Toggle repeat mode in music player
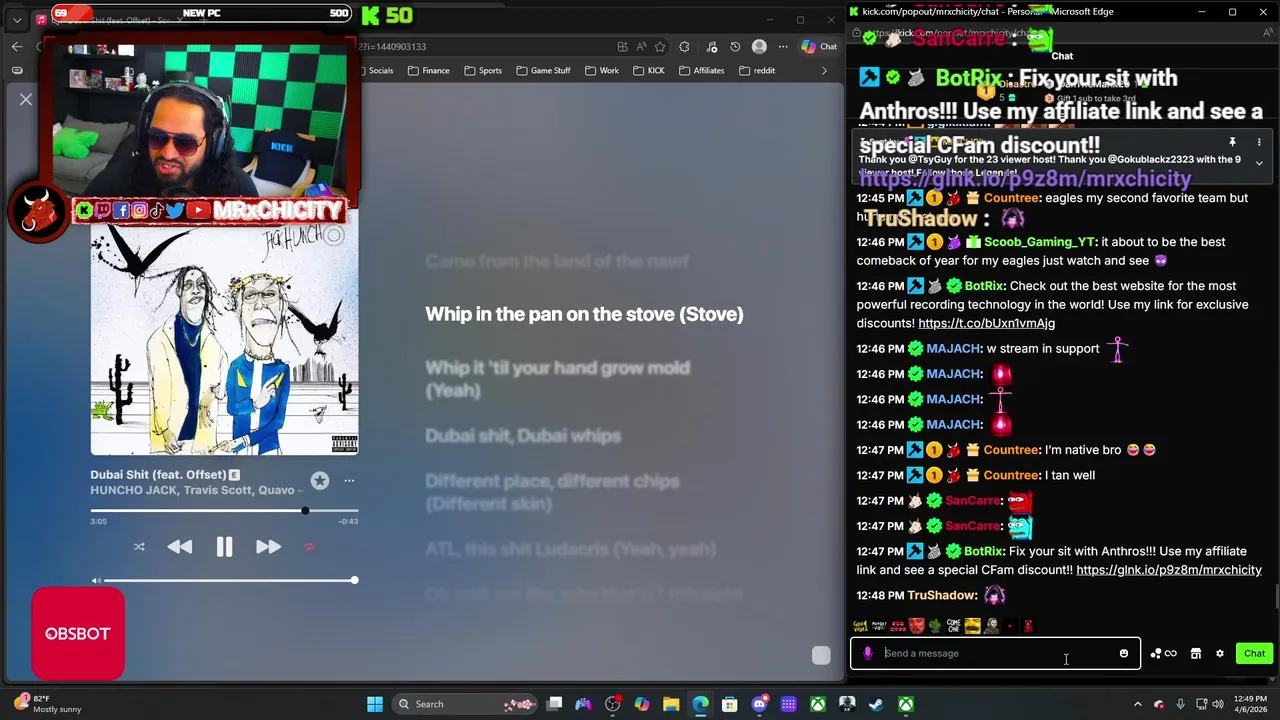This screenshot has height=720, width=1280. point(309,547)
